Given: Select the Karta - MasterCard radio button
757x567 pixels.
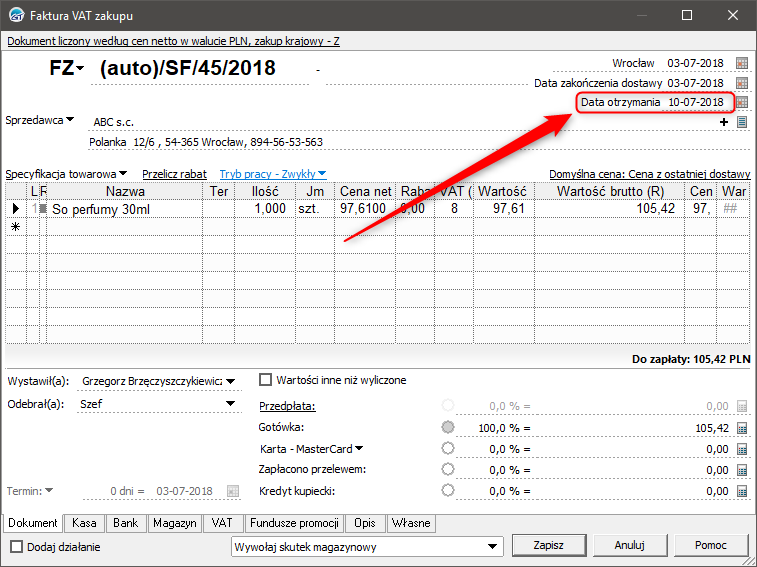Looking at the screenshot, I should [x=448, y=448].
